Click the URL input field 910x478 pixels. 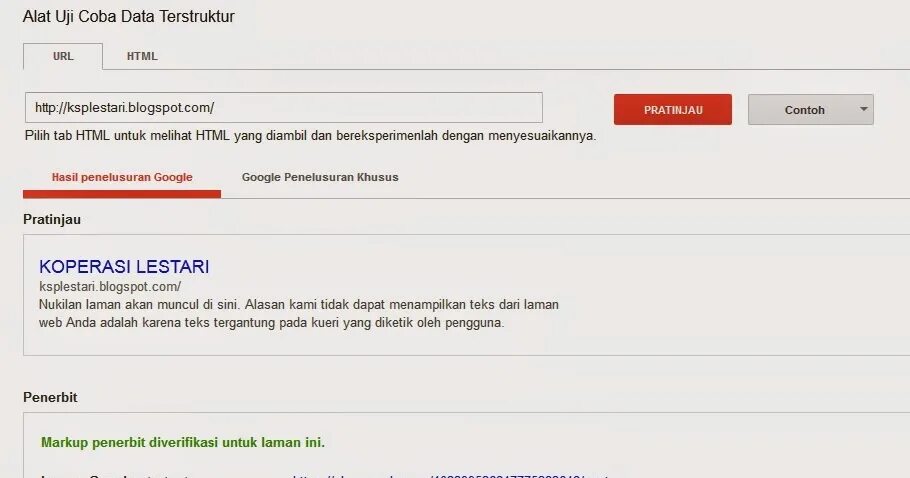284,107
